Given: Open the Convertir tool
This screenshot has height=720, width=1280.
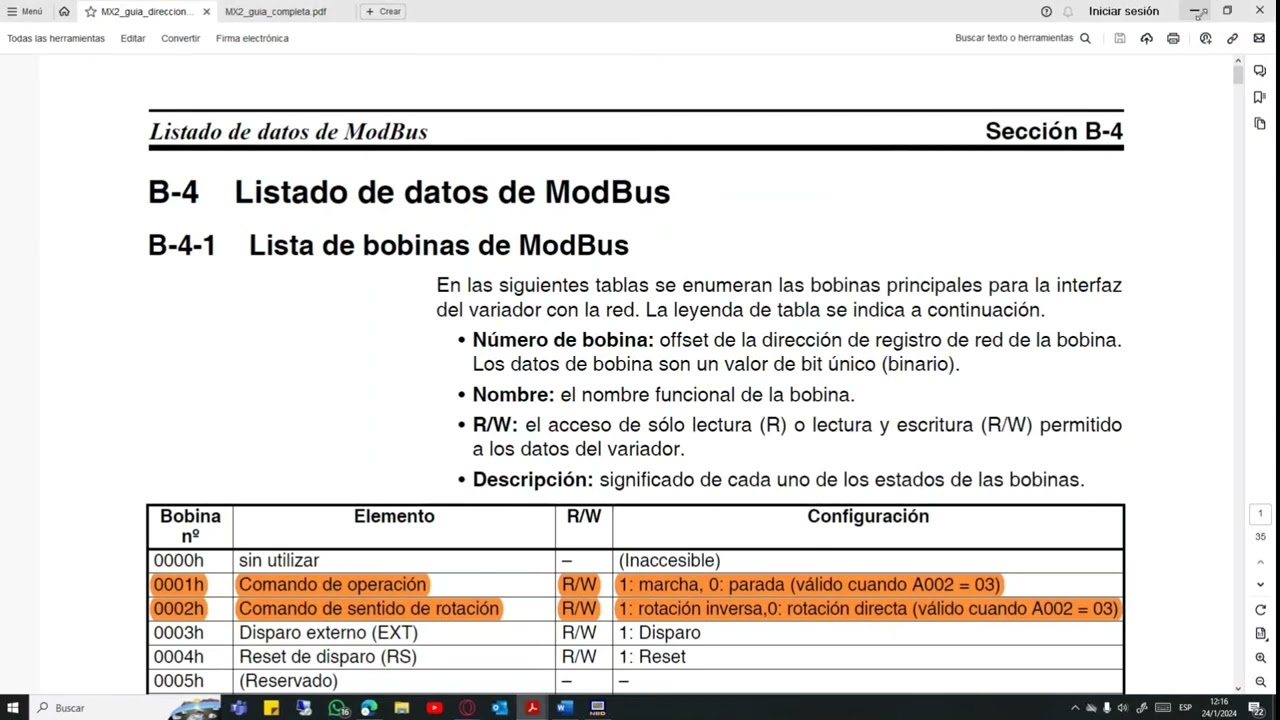Looking at the screenshot, I should pyautogui.click(x=180, y=38).
